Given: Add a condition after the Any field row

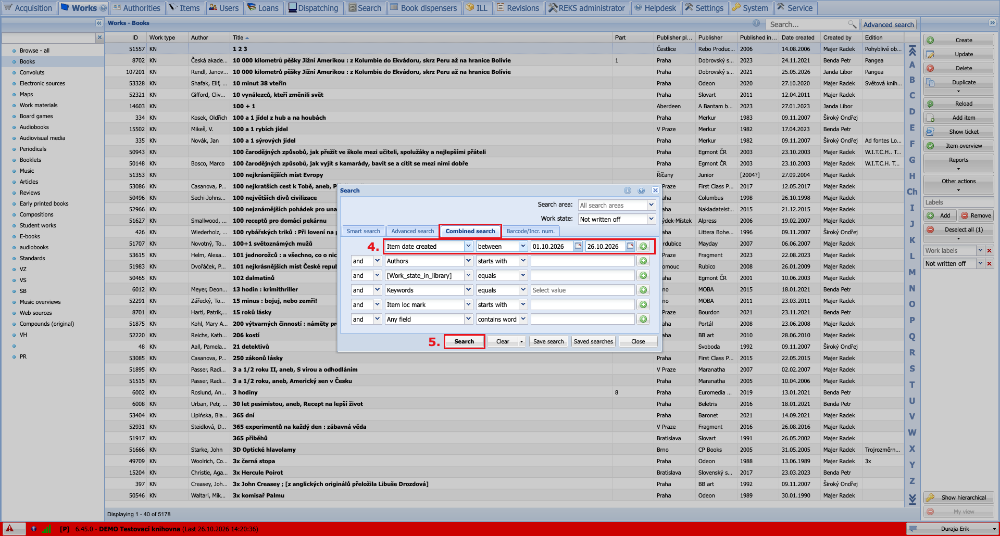Looking at the screenshot, I should 643,320.
